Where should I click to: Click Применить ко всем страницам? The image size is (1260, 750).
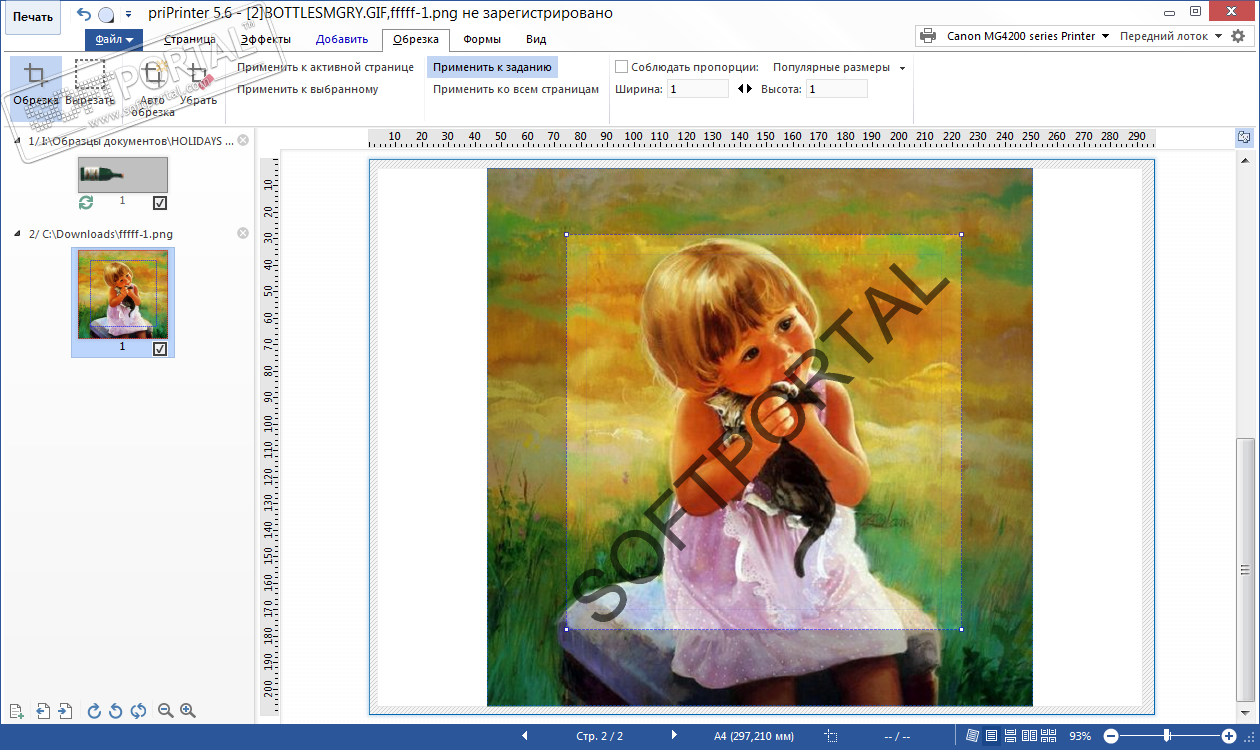pos(516,89)
